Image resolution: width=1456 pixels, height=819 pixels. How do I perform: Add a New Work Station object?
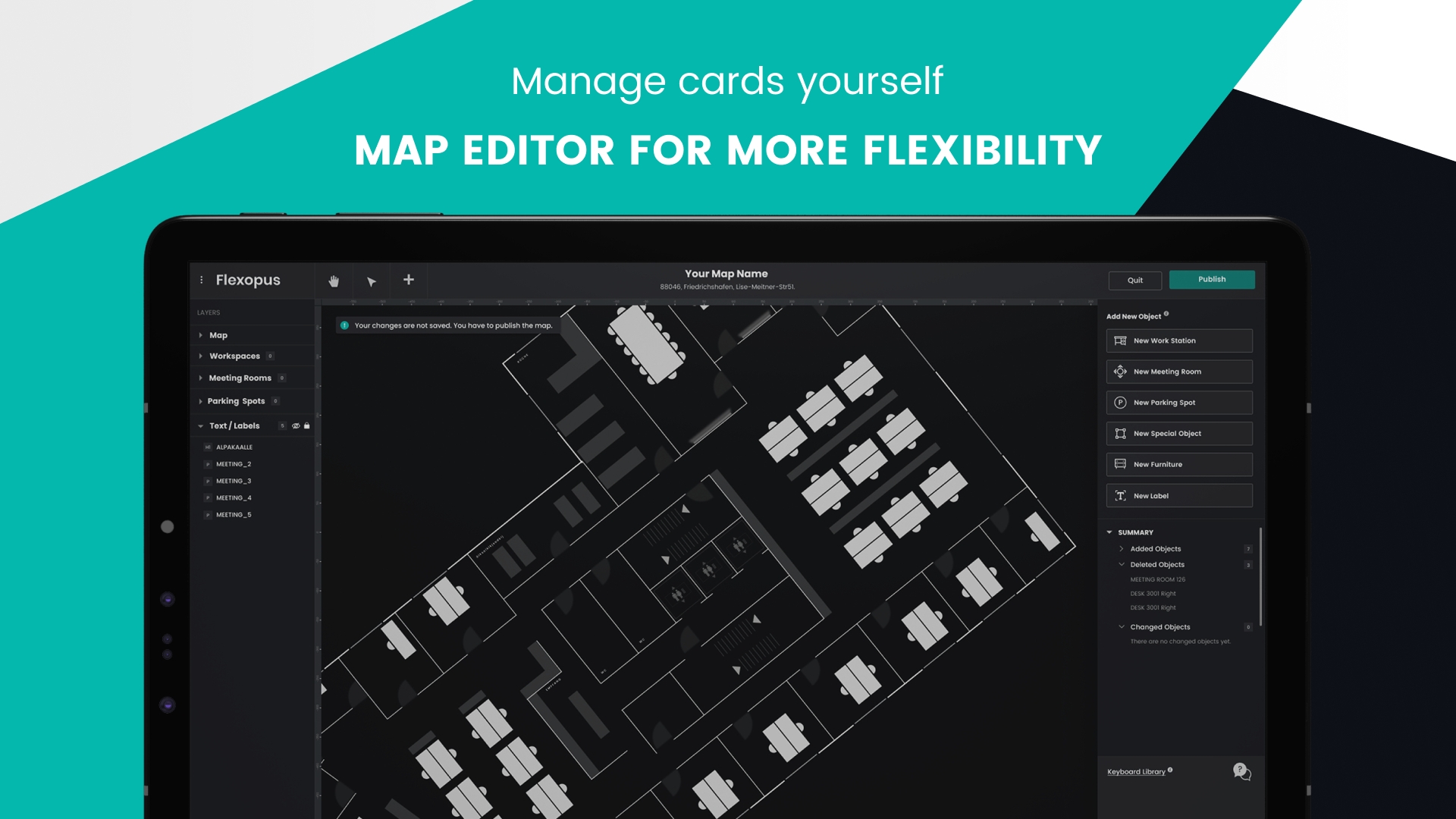point(1178,340)
